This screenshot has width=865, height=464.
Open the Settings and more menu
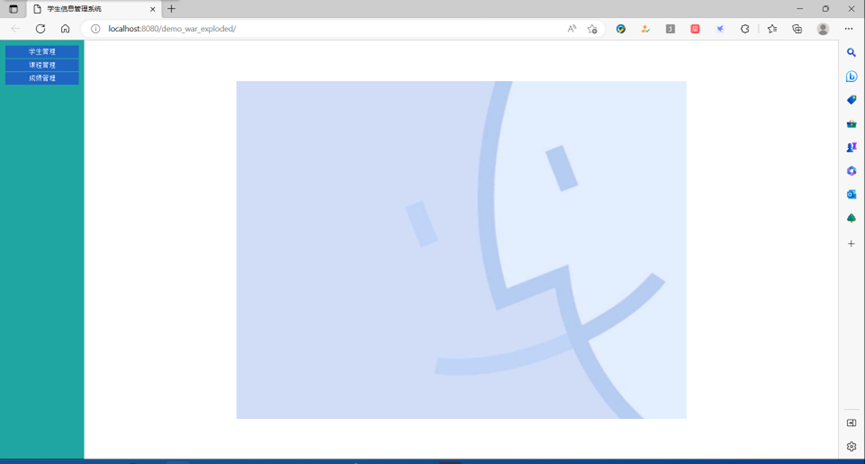[849, 29]
